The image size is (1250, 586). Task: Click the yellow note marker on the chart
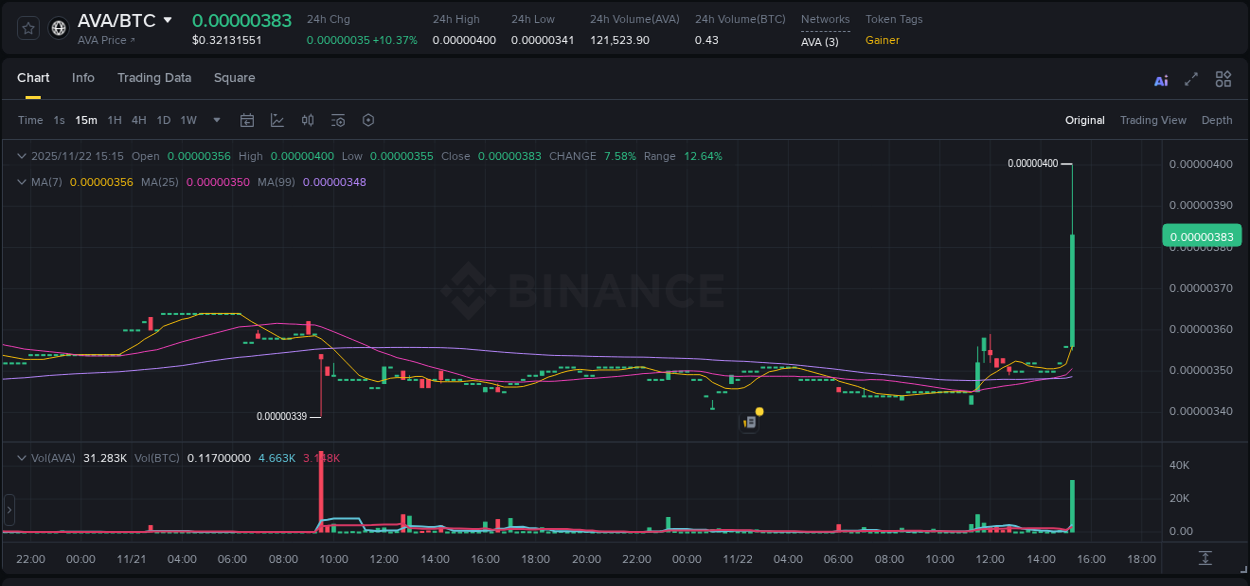(x=757, y=412)
